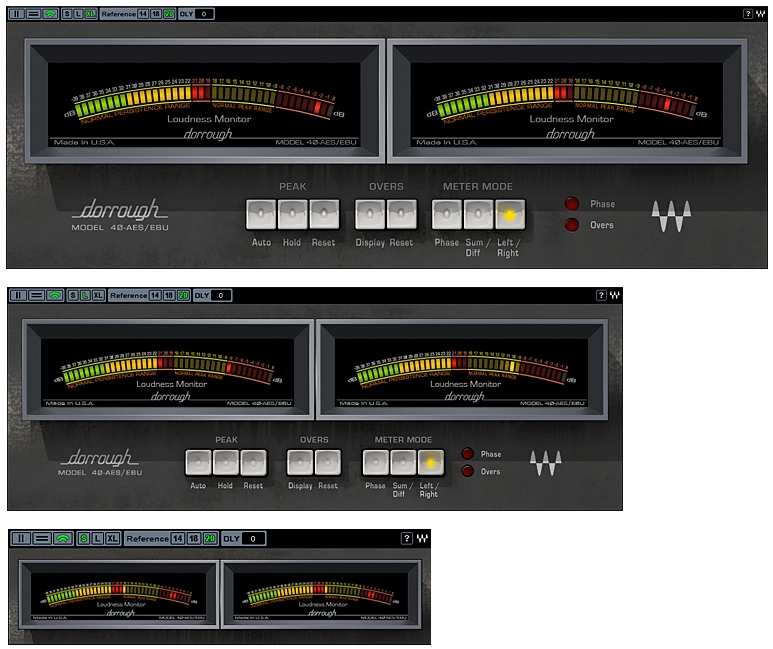Click active Reference 20 in XL-size plugin

(169, 14)
